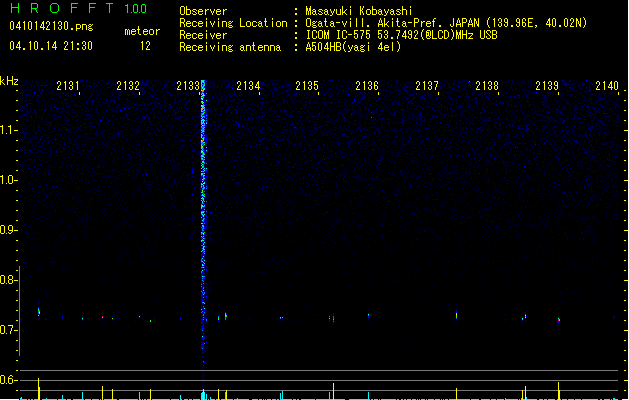
Task: Click the 0.9 kHz frequency tick label
Action: (8, 230)
